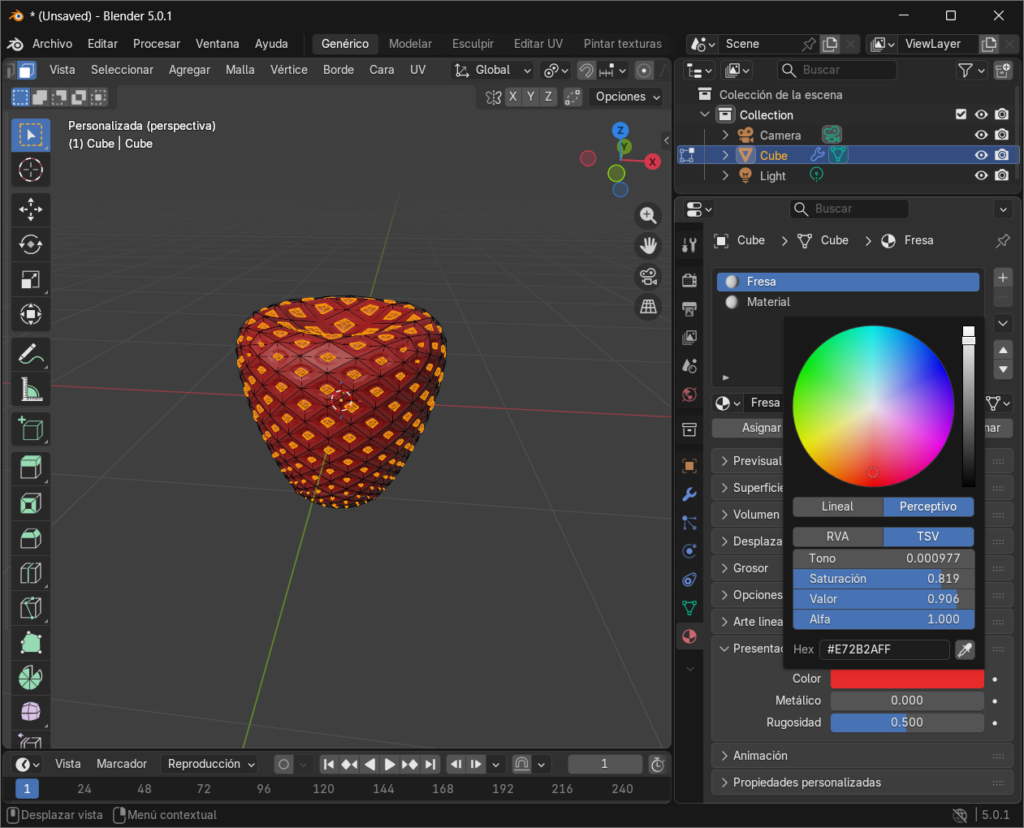Click the Lineal color space button

[837, 507]
